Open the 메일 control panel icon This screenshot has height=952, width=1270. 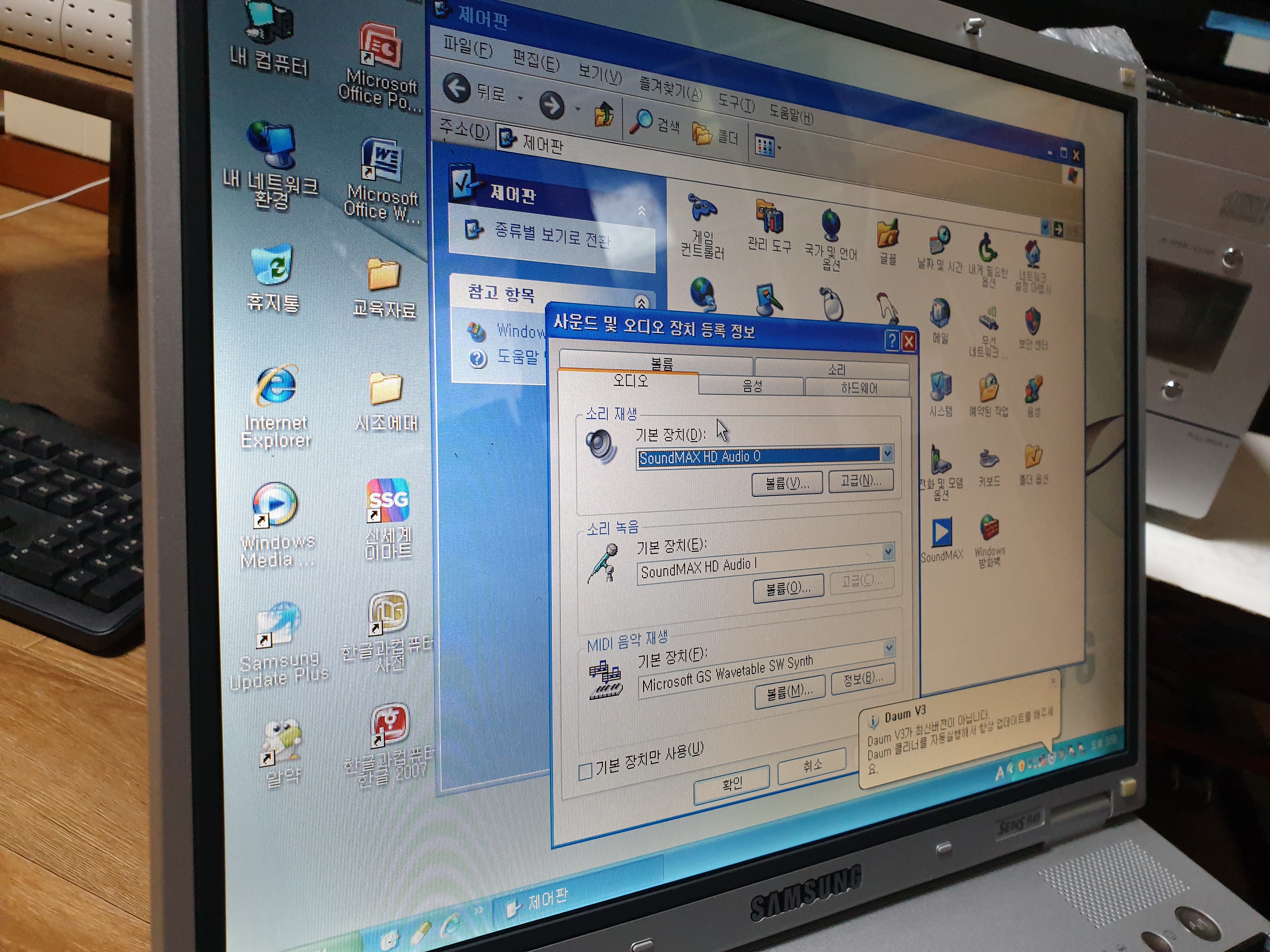click(940, 320)
